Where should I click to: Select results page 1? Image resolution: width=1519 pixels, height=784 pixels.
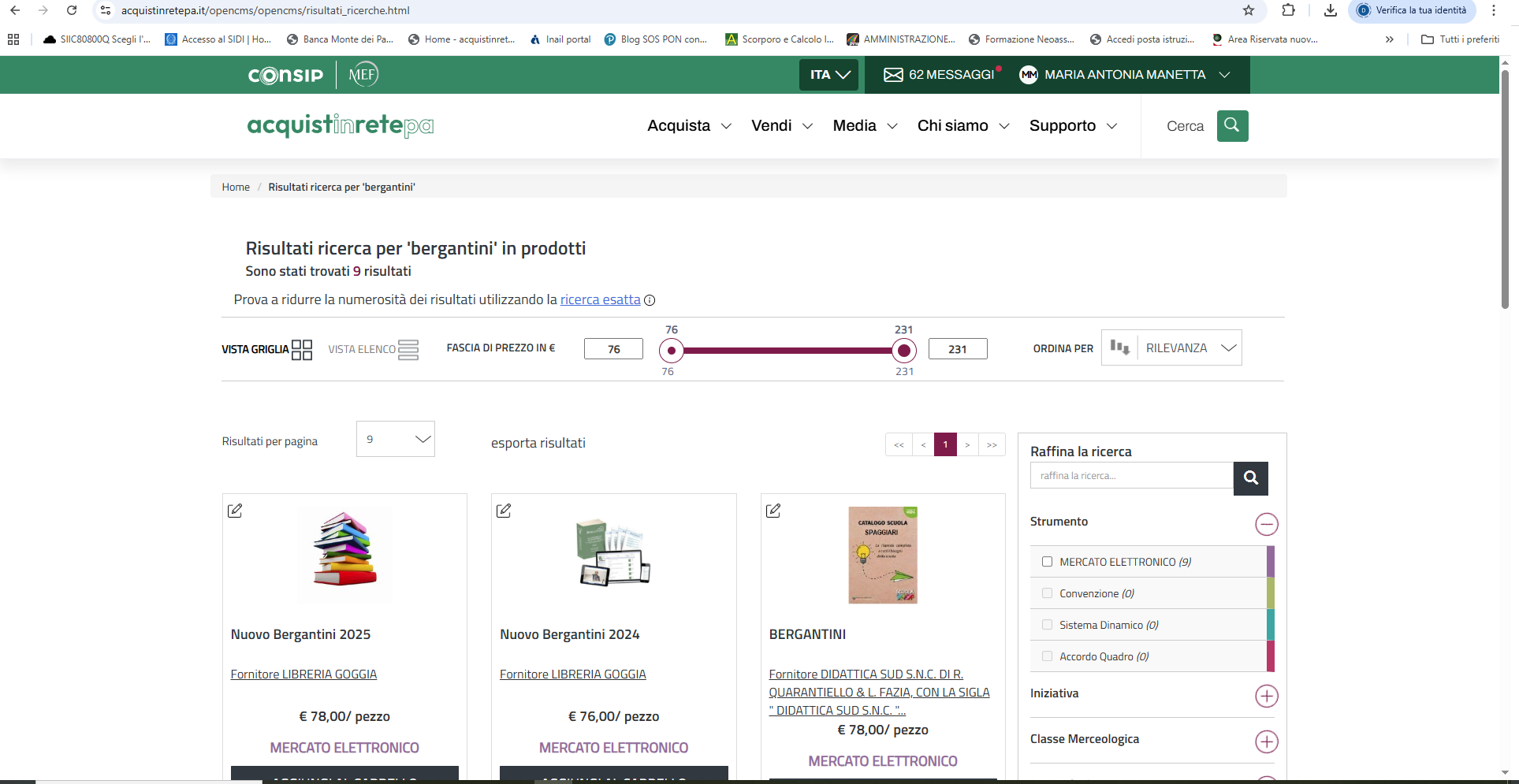[x=945, y=444]
